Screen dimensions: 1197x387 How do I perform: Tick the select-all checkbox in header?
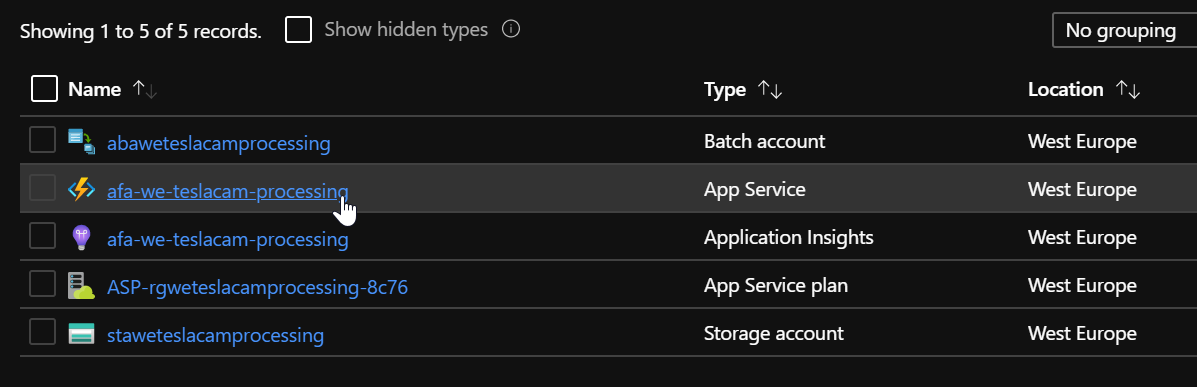(x=44, y=89)
